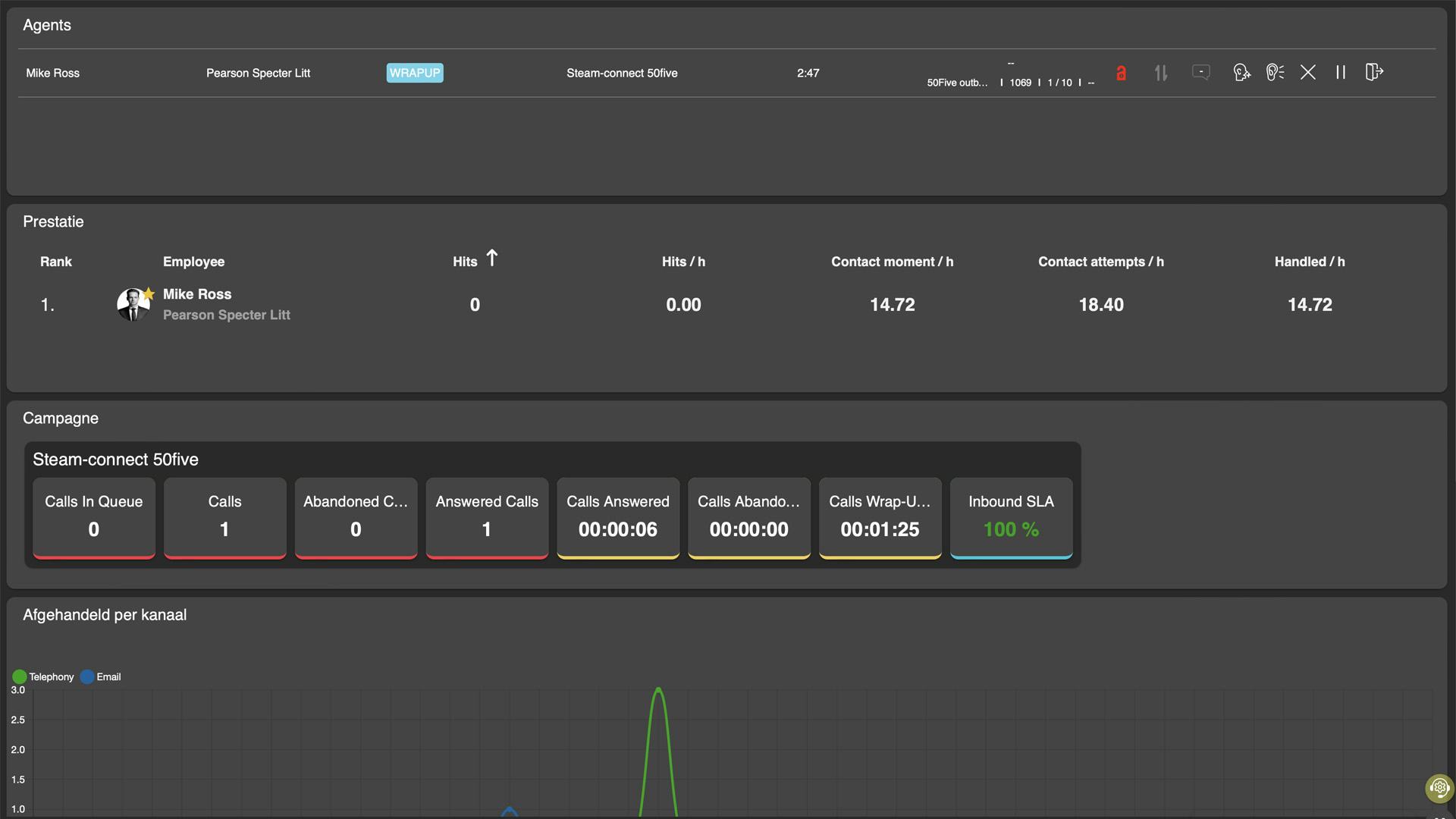This screenshot has height=819, width=1456.
Task: Pause the agent Mike Ross
Action: tap(1340, 73)
